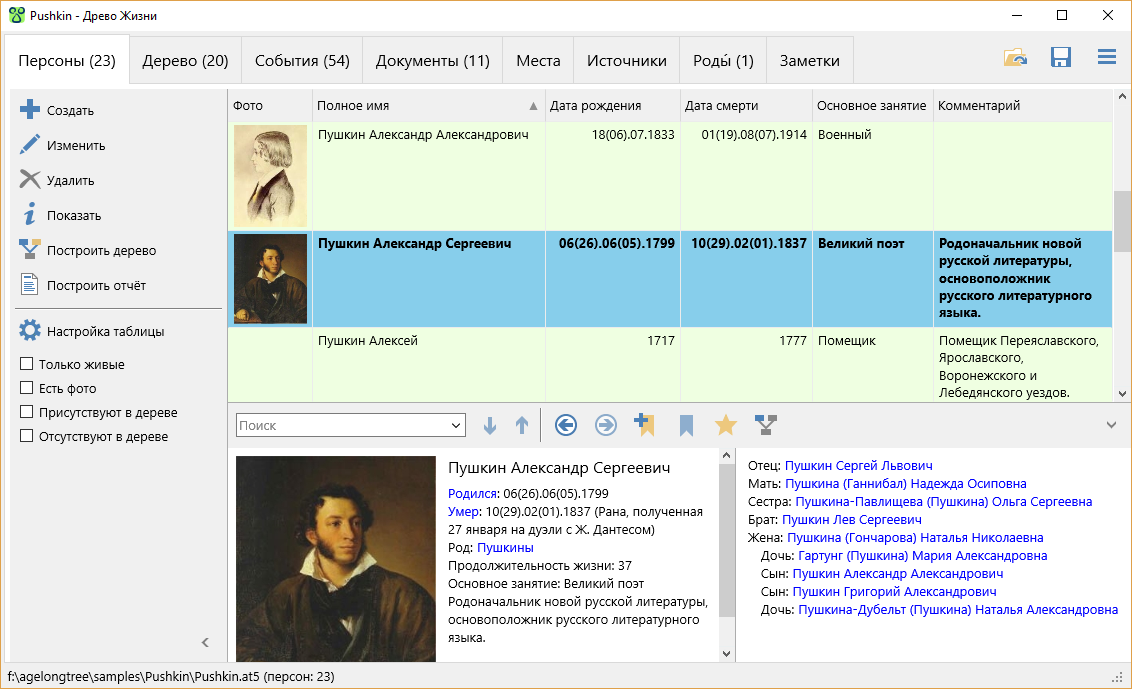Switch to the 'События (54)' tab
The height and width of the screenshot is (689, 1132).
tap(302, 61)
